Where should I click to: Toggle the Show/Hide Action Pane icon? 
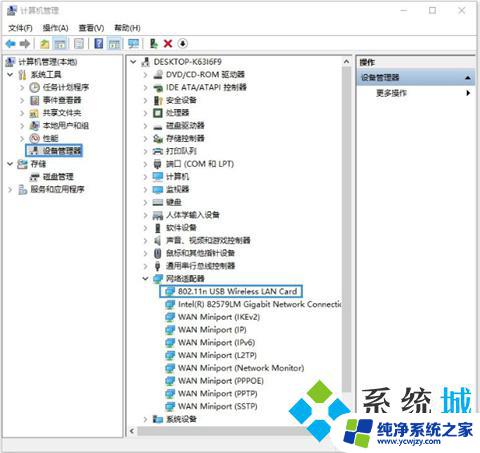(x=114, y=44)
